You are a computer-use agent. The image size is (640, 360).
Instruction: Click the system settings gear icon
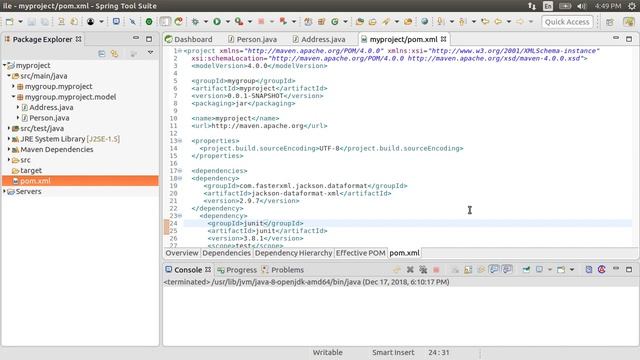tap(632, 6)
